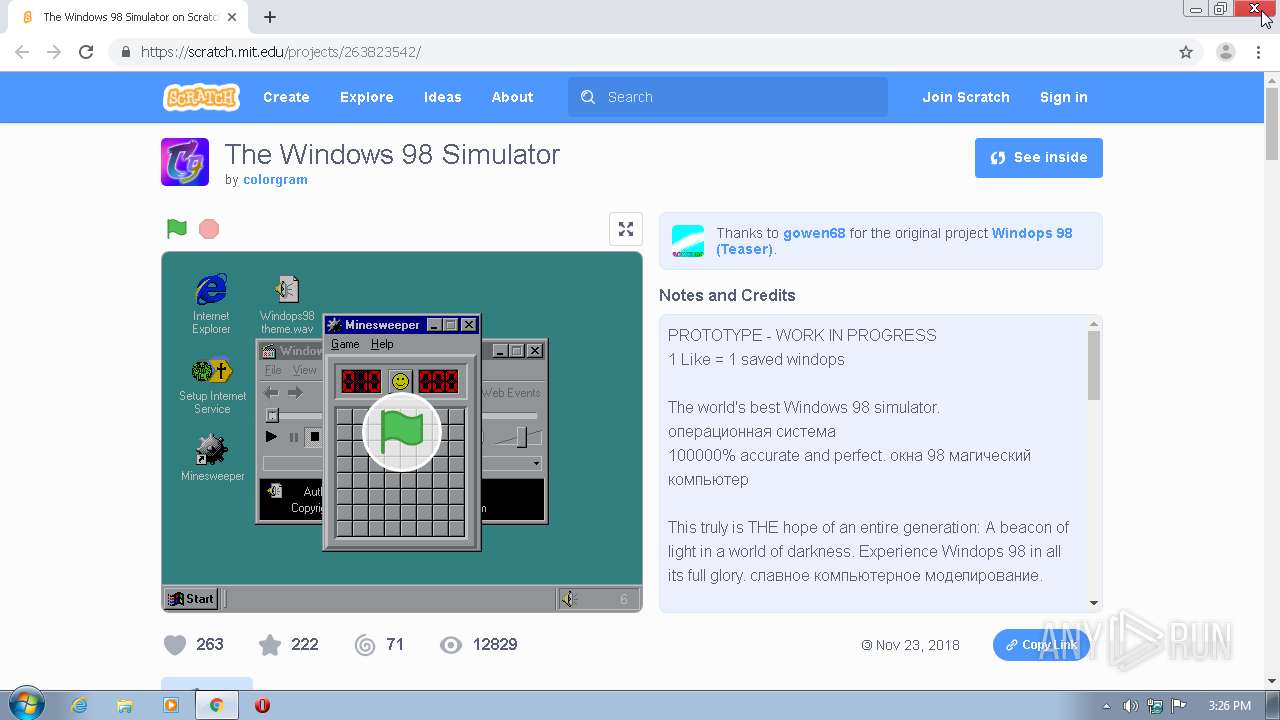Click the forward arrow in the media player toolbar
The image size is (1280, 720).
click(x=295, y=393)
